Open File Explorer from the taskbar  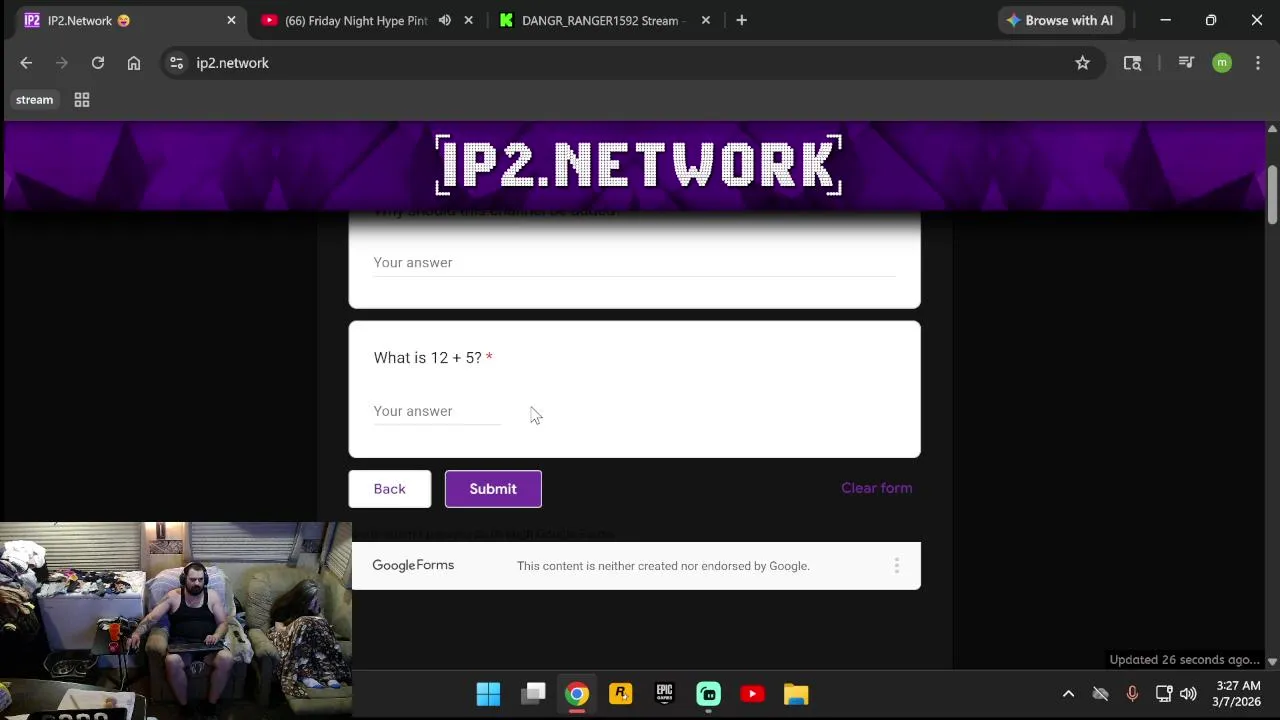796,694
